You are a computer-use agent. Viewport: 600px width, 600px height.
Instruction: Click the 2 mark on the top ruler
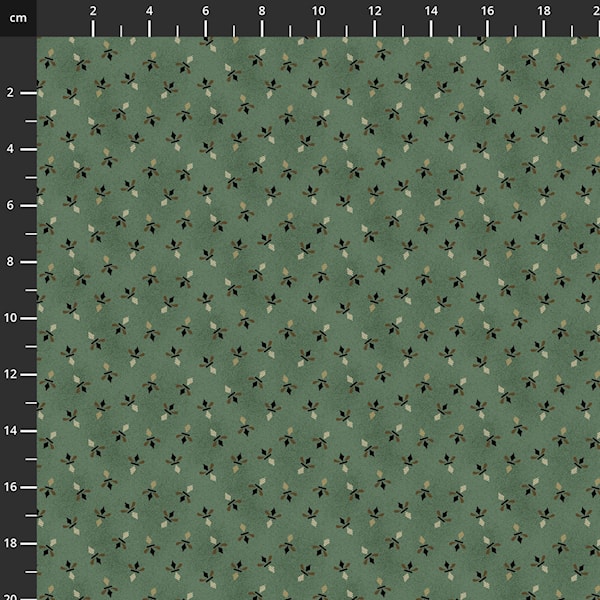point(93,11)
